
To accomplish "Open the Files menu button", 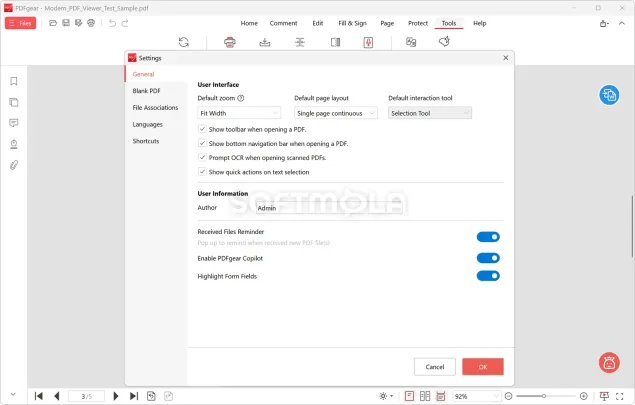I will [20, 23].
